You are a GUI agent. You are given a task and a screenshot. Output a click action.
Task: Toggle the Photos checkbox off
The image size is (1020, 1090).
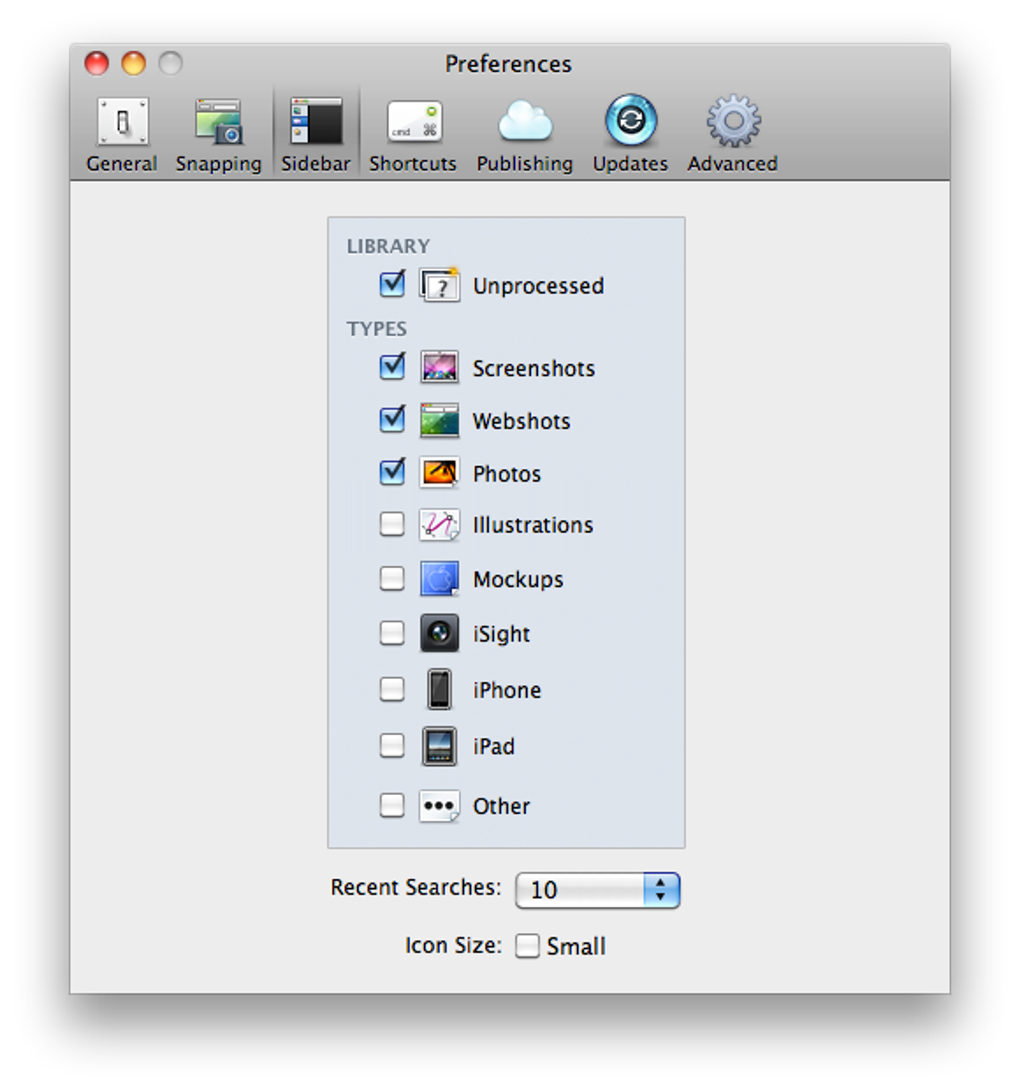[391, 472]
